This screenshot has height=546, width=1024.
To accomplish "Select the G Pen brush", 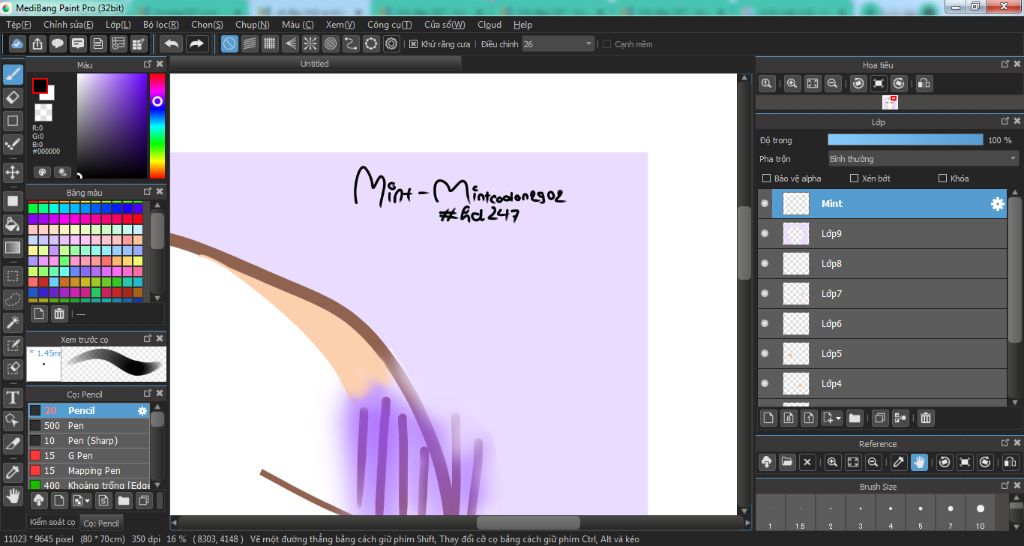I will click(x=89, y=456).
